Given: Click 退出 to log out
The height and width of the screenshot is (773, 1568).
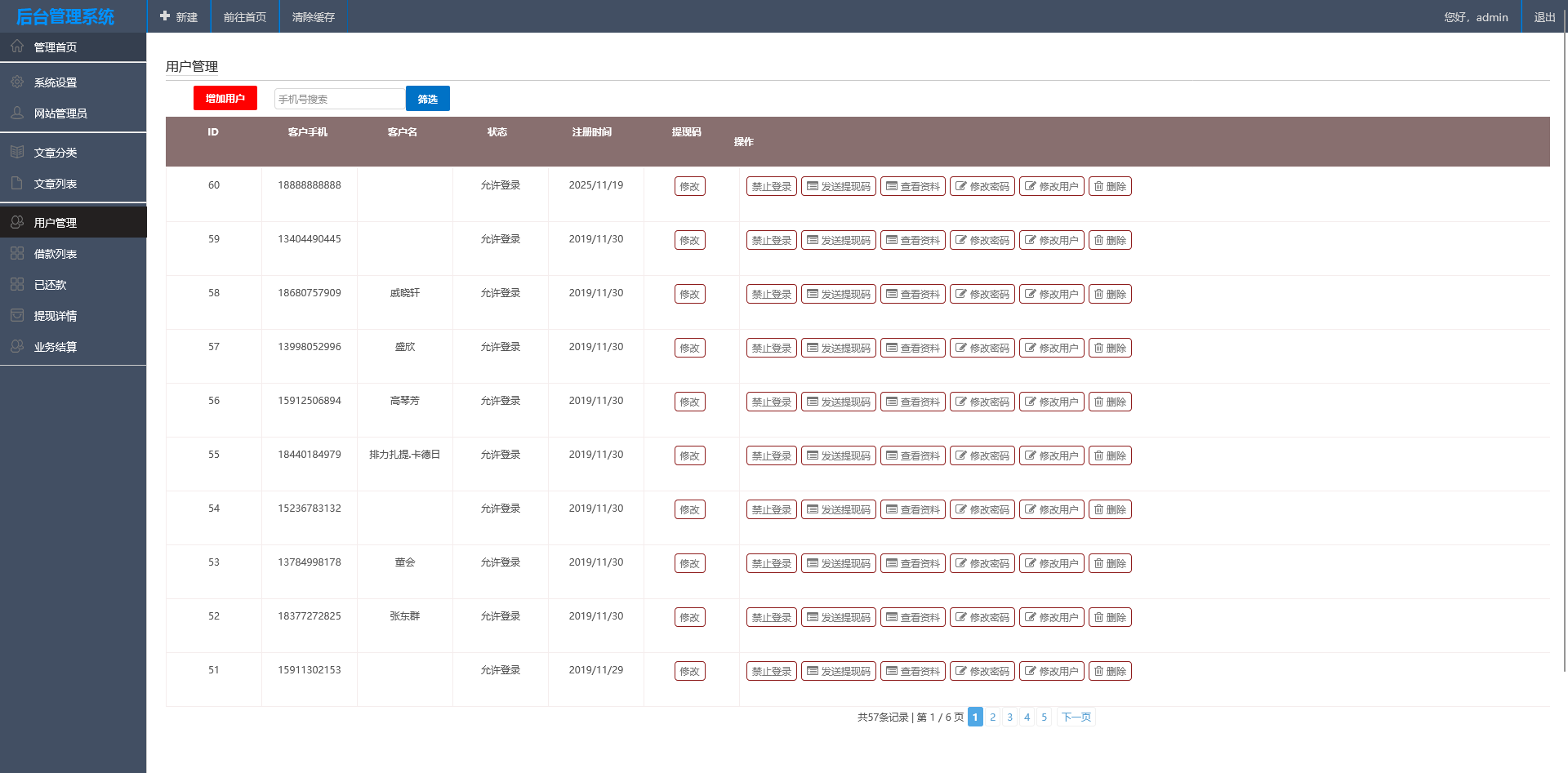Looking at the screenshot, I should point(1544,17).
